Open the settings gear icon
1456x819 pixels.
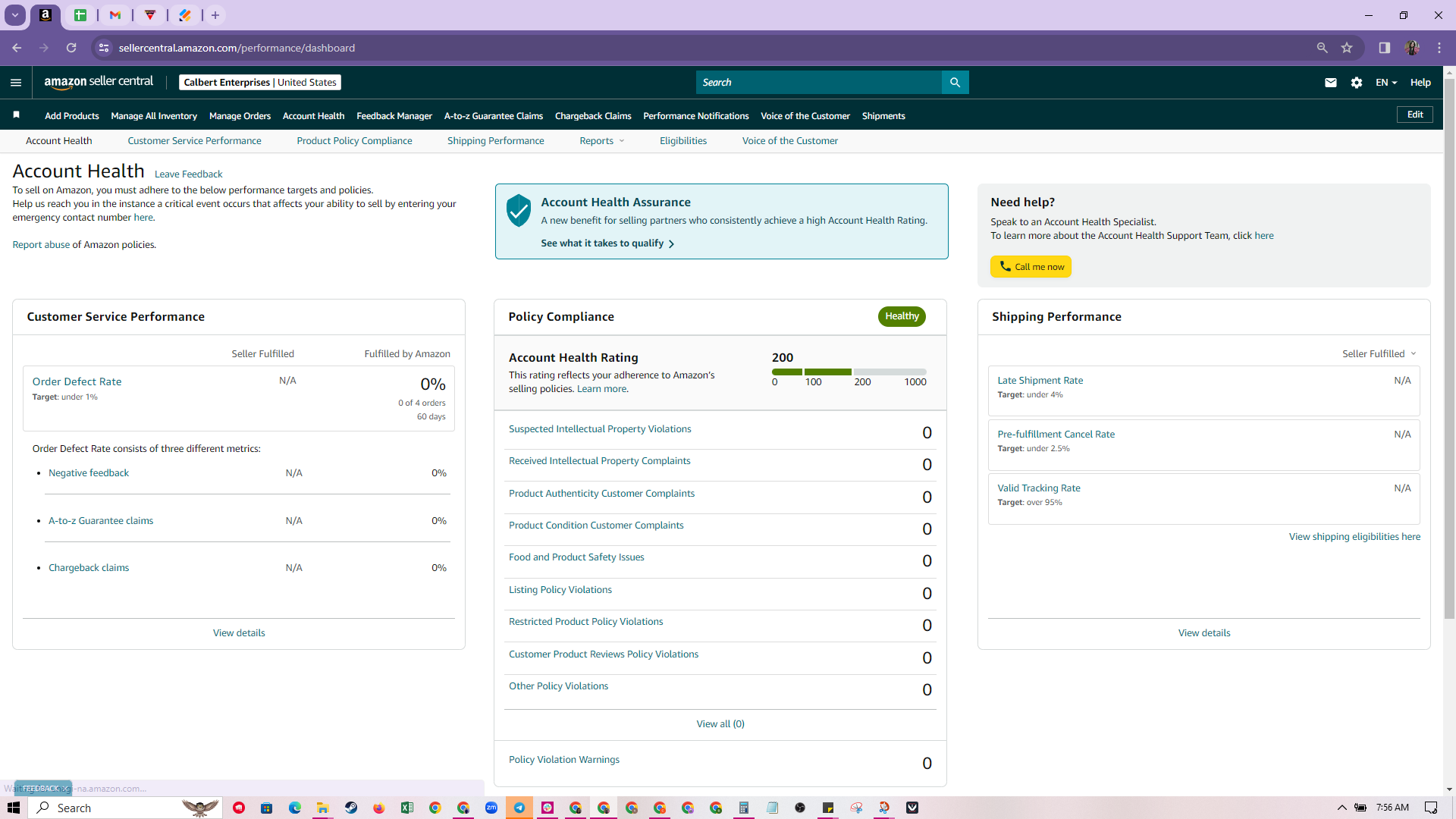click(1357, 83)
